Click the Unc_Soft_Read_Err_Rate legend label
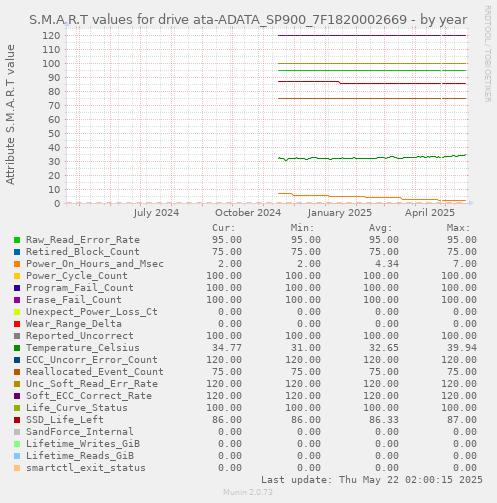The image size is (497, 503). pyautogui.click(x=92, y=384)
